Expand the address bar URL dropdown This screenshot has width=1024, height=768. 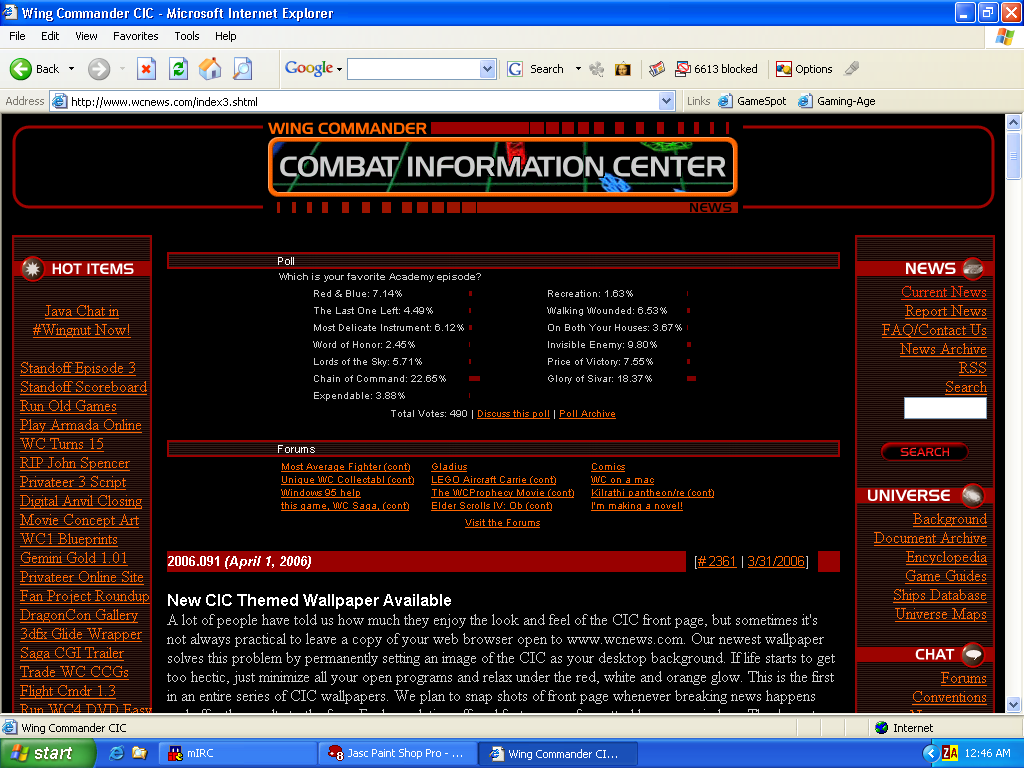pos(667,101)
